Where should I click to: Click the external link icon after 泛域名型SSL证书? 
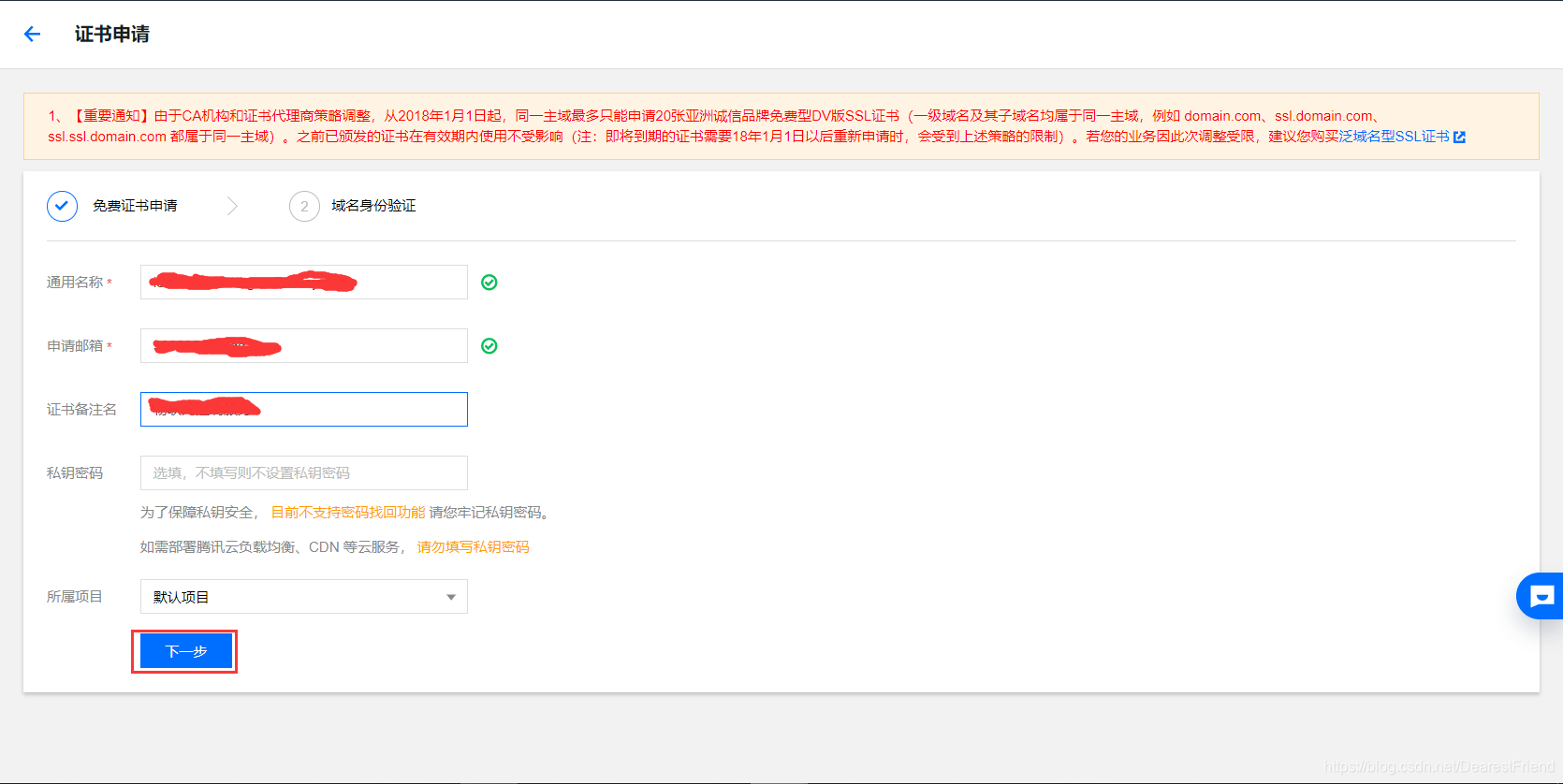tap(1459, 138)
